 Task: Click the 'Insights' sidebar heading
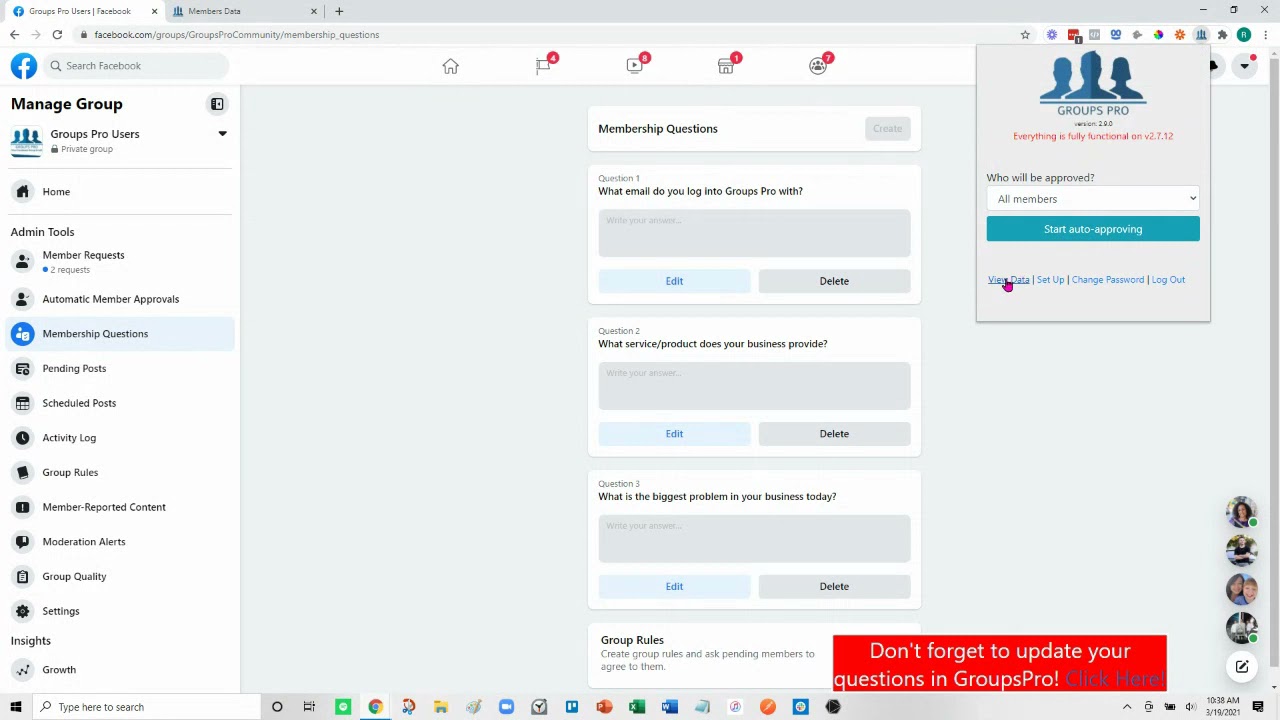click(x=31, y=641)
